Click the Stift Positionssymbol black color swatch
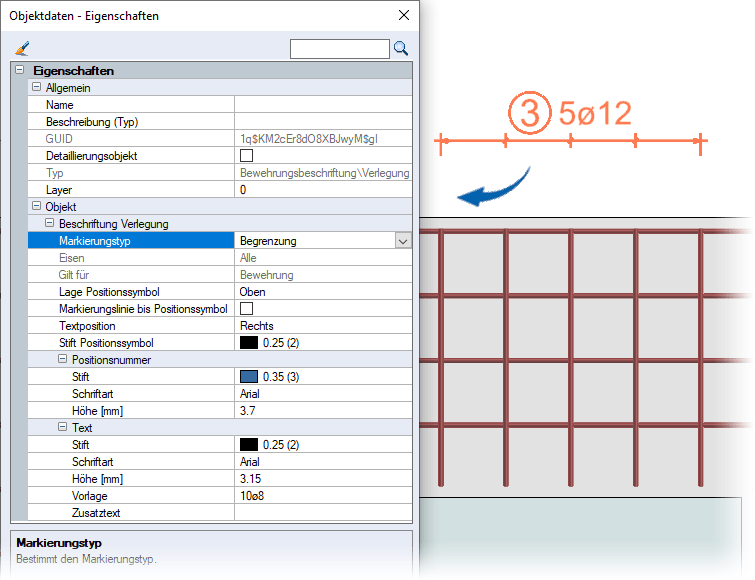Screen dimensions: 755x580 [x=249, y=343]
